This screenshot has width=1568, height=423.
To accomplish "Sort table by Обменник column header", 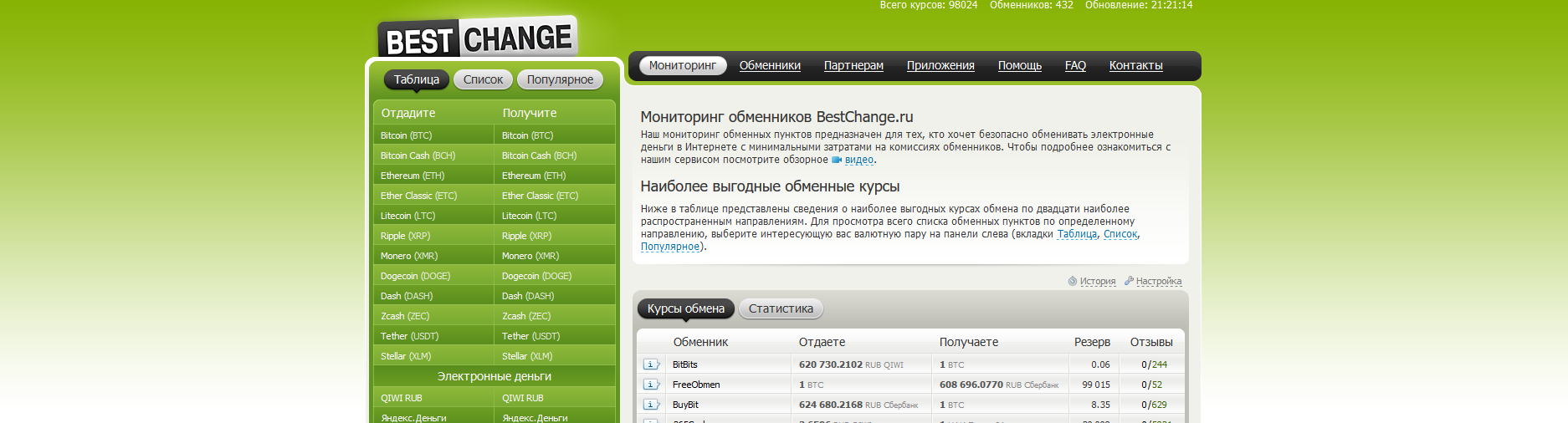I will (x=700, y=342).
